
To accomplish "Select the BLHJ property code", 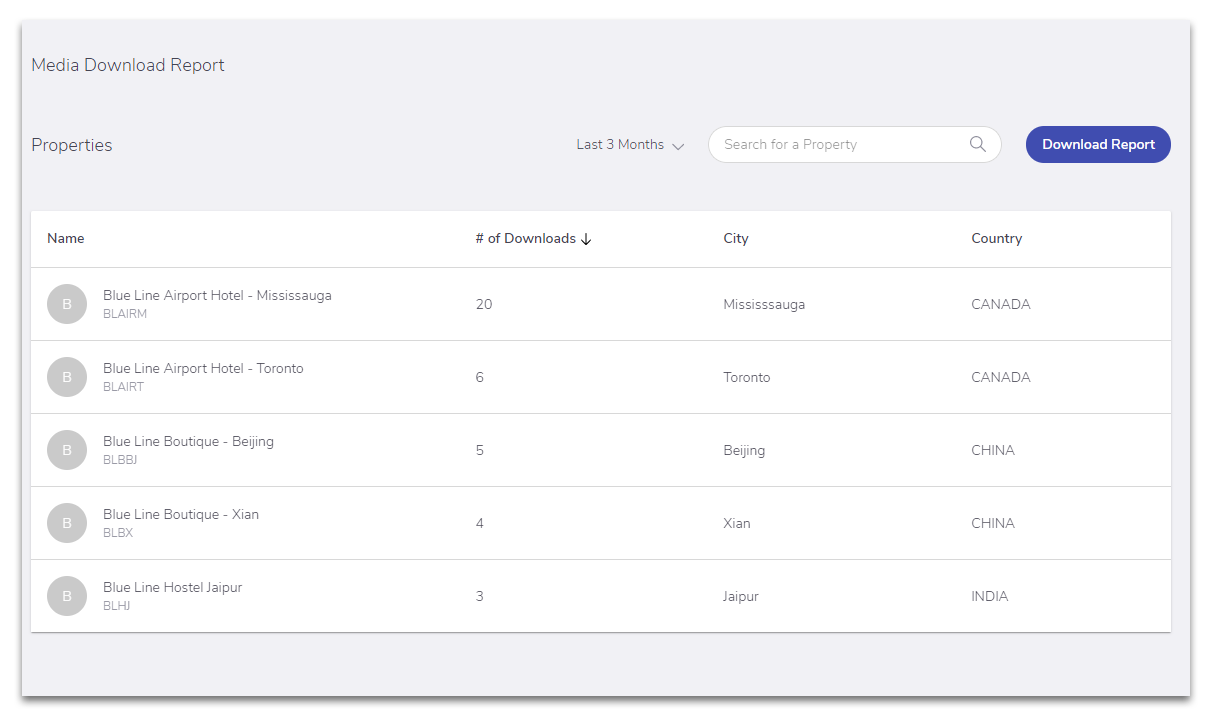I will tap(117, 606).
